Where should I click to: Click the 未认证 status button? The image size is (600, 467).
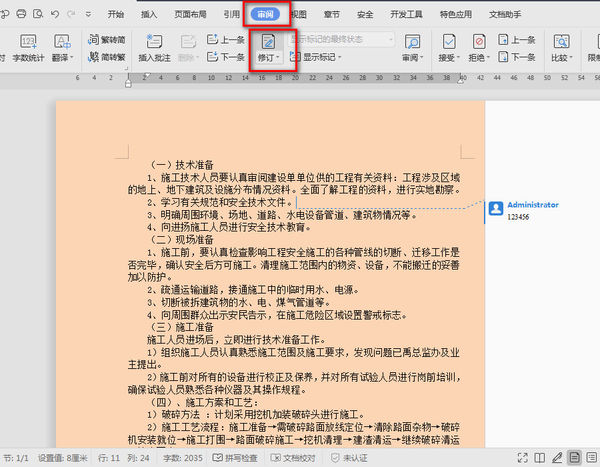pyautogui.click(x=349, y=458)
